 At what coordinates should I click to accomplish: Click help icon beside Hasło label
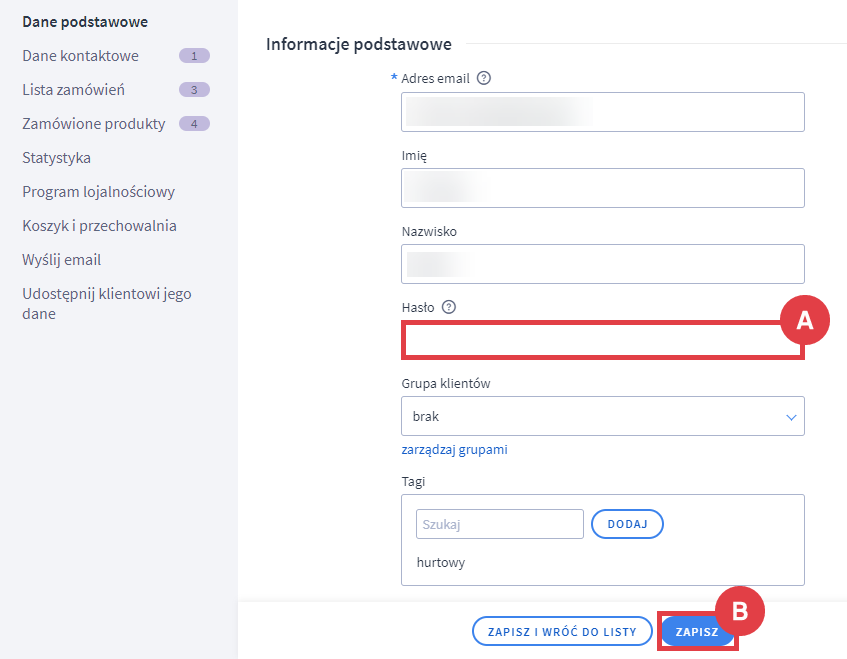click(448, 307)
